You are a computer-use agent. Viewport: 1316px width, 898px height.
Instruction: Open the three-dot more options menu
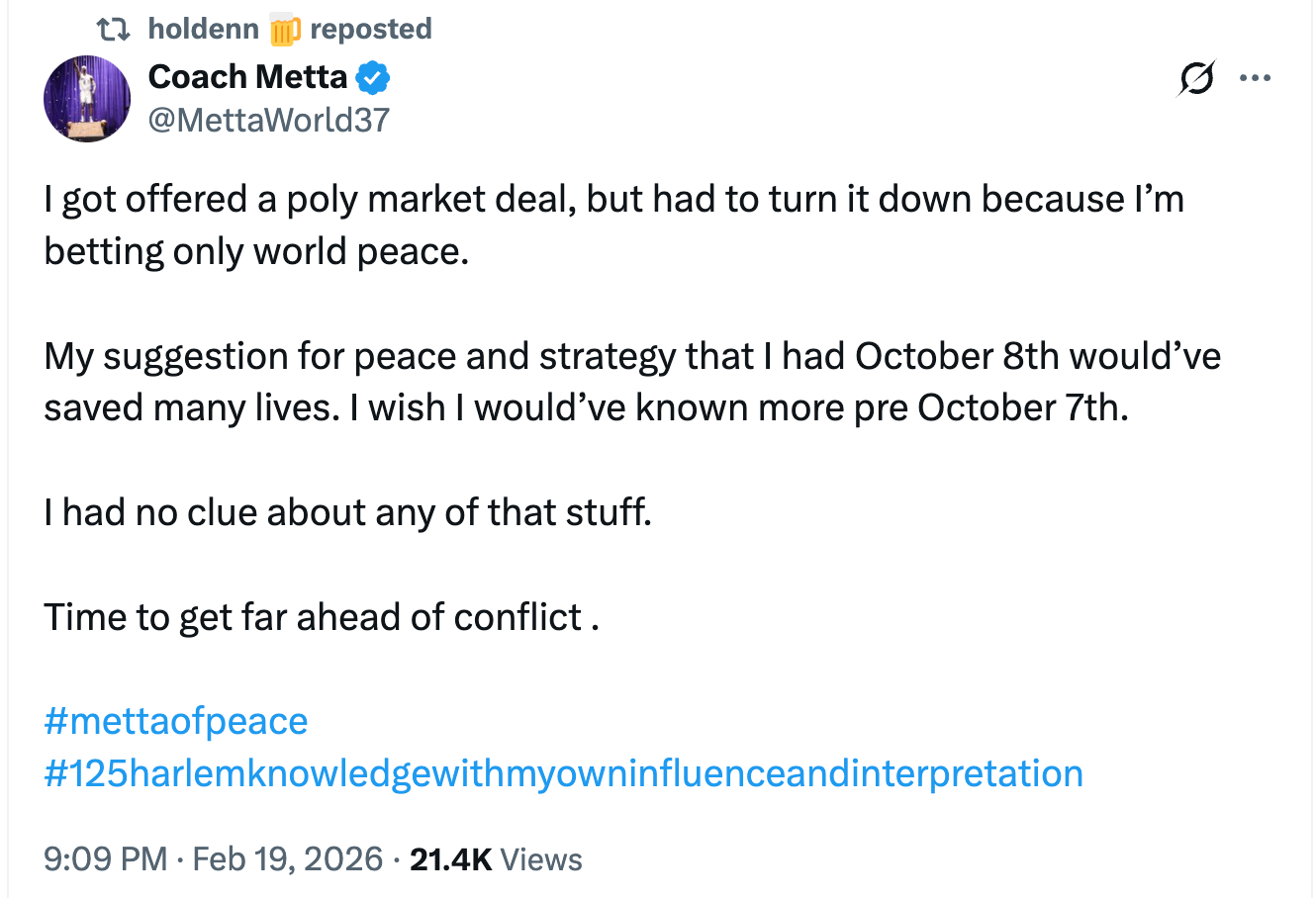click(1255, 78)
